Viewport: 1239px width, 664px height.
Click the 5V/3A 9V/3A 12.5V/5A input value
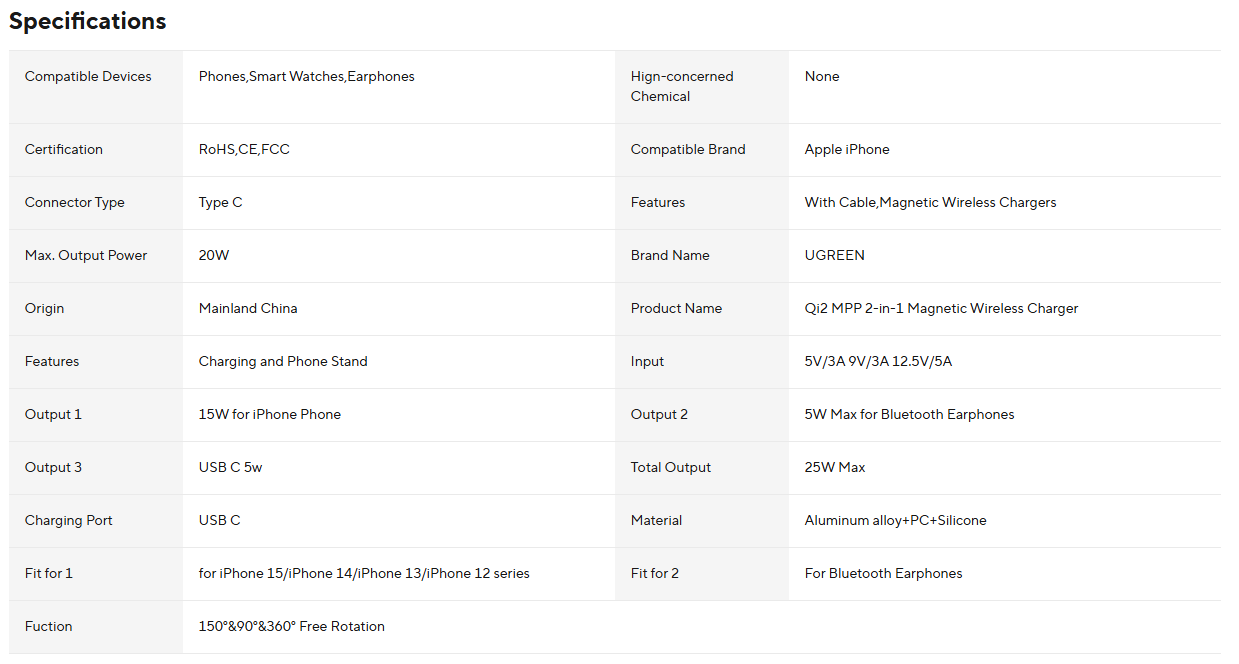pyautogui.click(x=878, y=361)
